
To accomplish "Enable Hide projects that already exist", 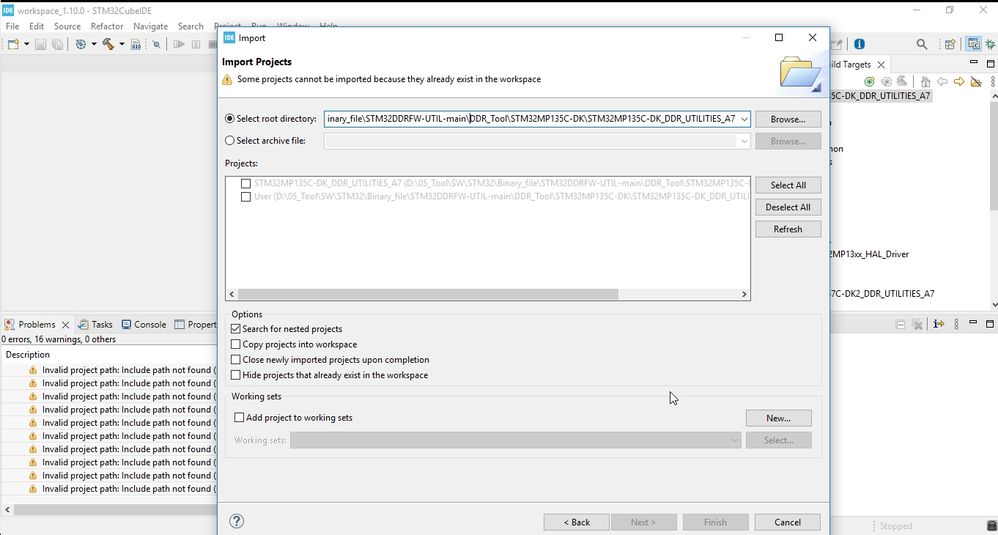I will tap(235, 375).
